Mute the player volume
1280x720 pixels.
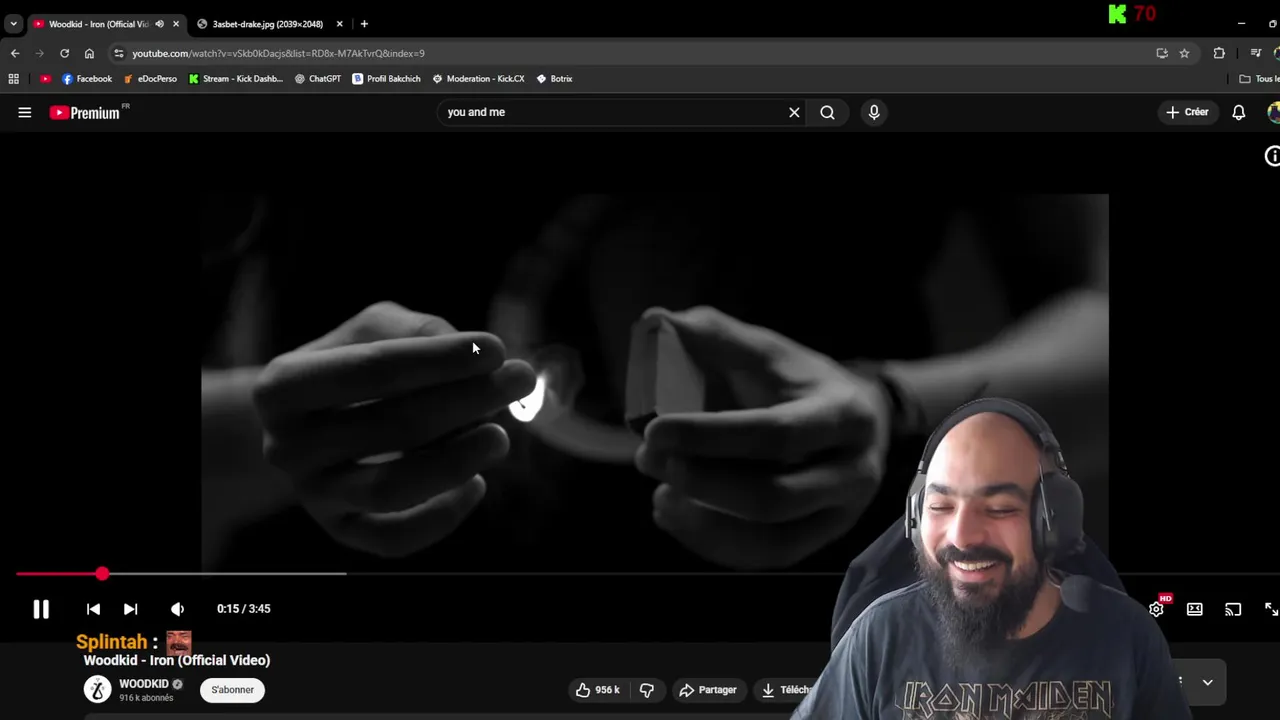[x=177, y=609]
